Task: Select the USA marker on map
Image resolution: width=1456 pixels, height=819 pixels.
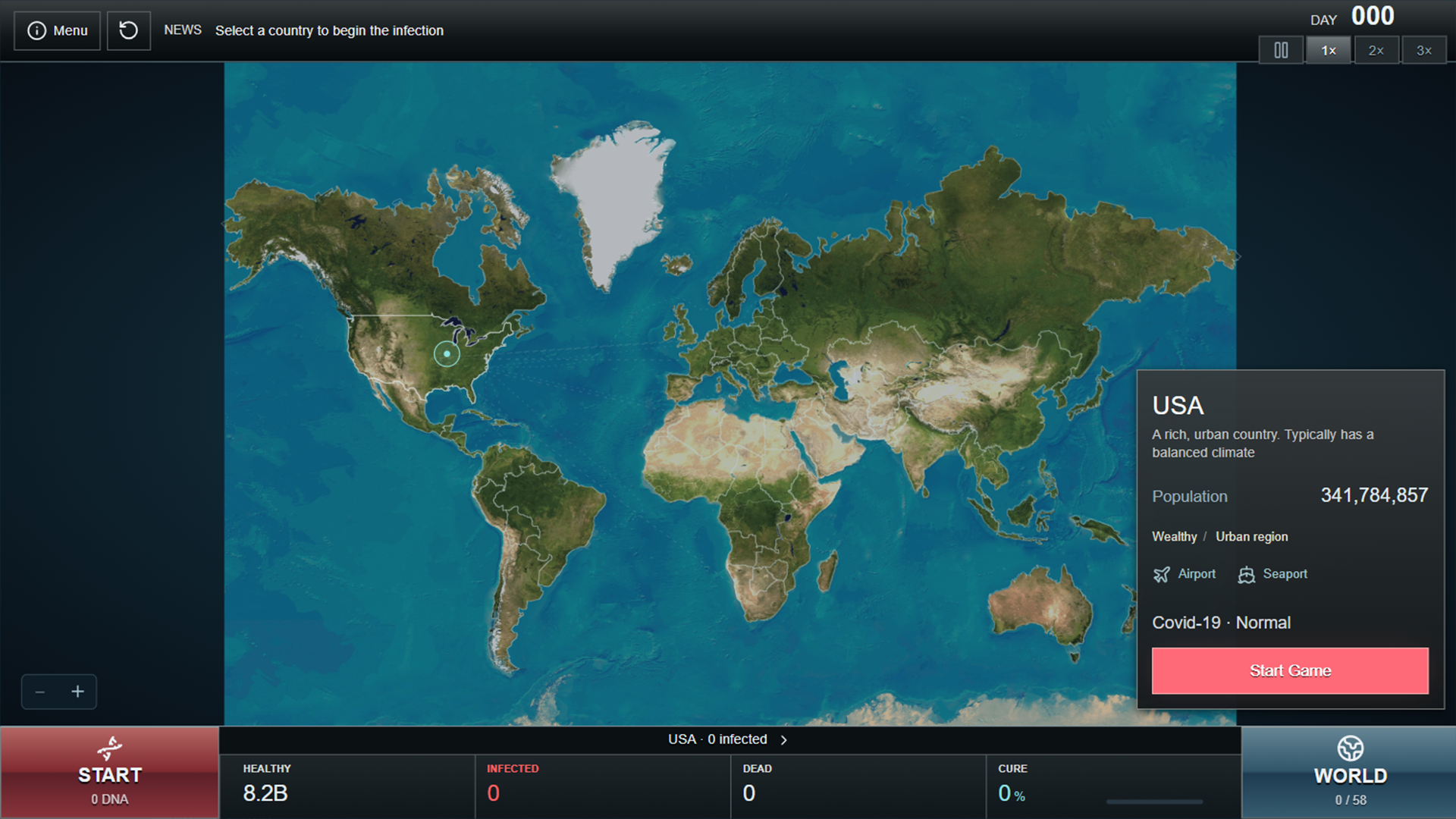Action: pos(447,353)
